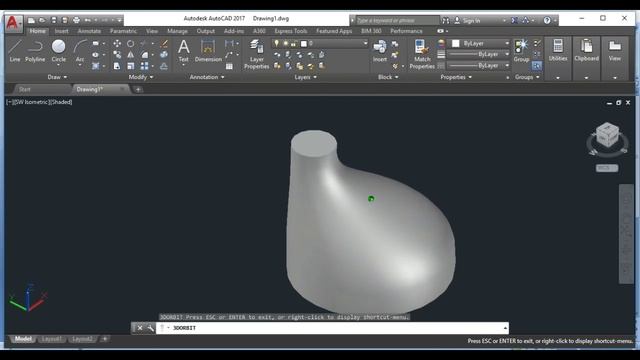Select the Text annotation tool
640x360 pixels.
click(x=184, y=51)
